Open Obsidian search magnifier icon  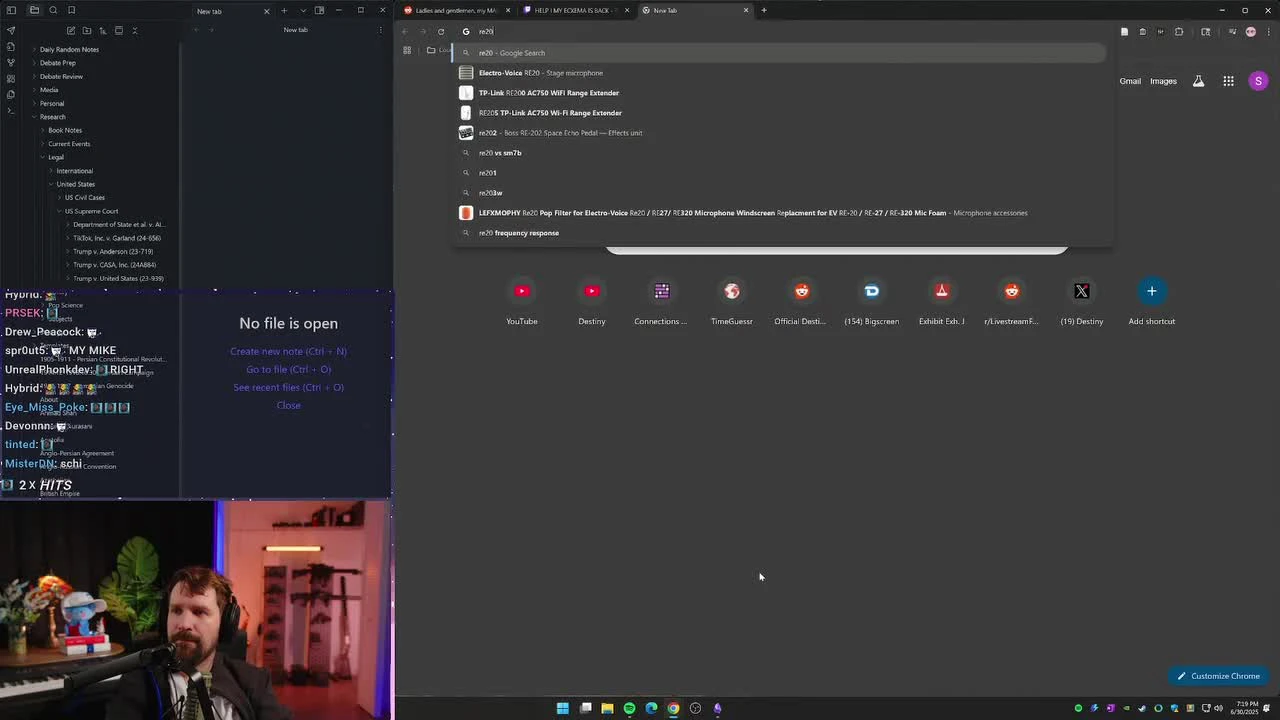pyautogui.click(x=53, y=10)
